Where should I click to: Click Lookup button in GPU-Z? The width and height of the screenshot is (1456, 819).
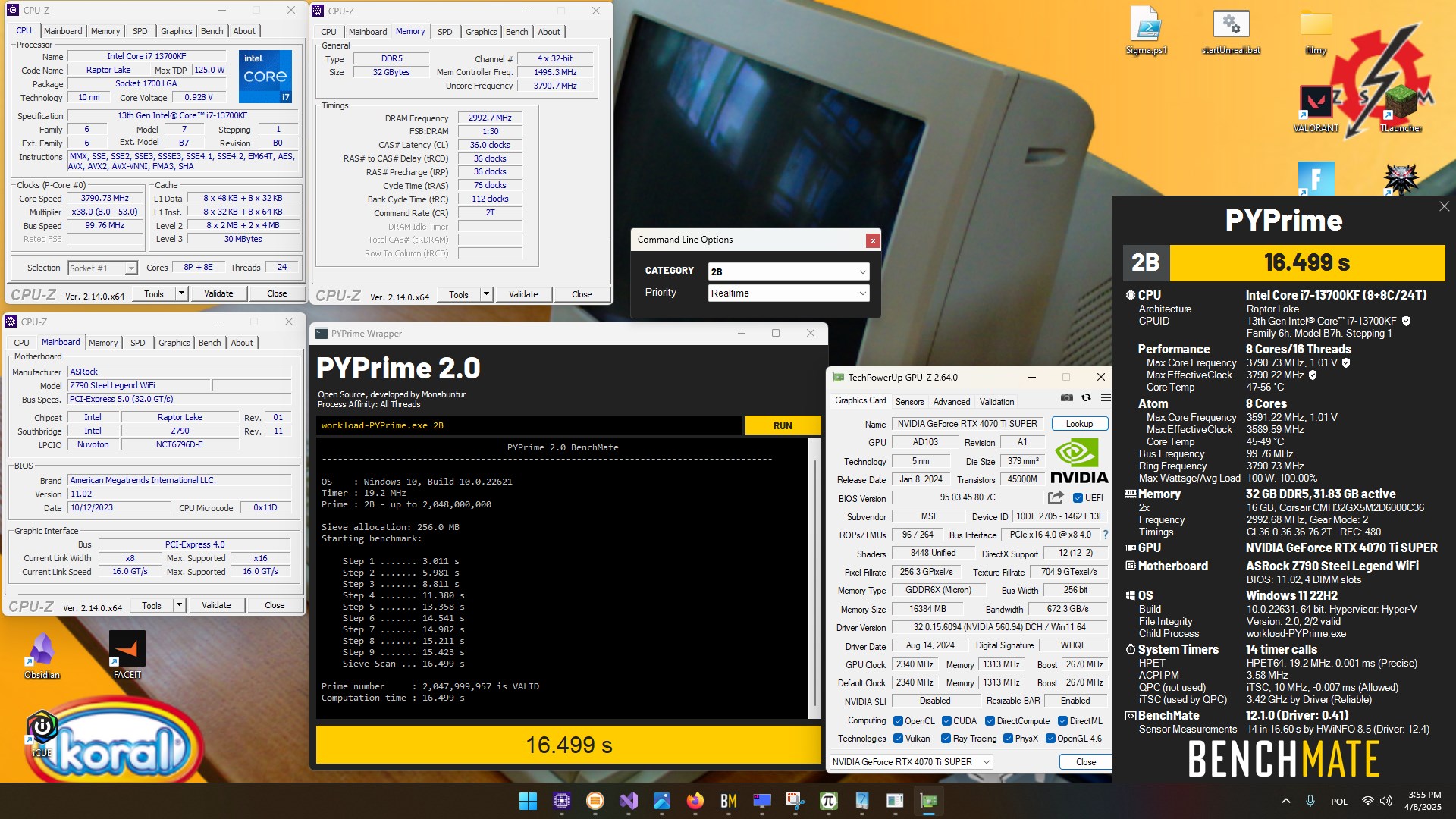(1079, 424)
